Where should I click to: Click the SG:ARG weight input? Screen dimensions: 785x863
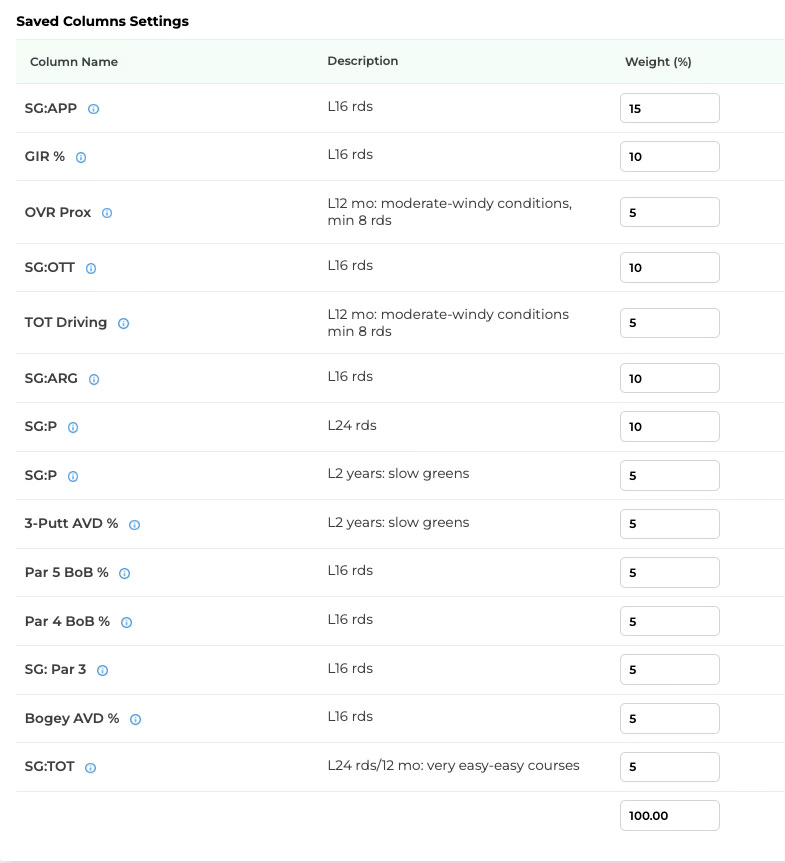point(669,378)
